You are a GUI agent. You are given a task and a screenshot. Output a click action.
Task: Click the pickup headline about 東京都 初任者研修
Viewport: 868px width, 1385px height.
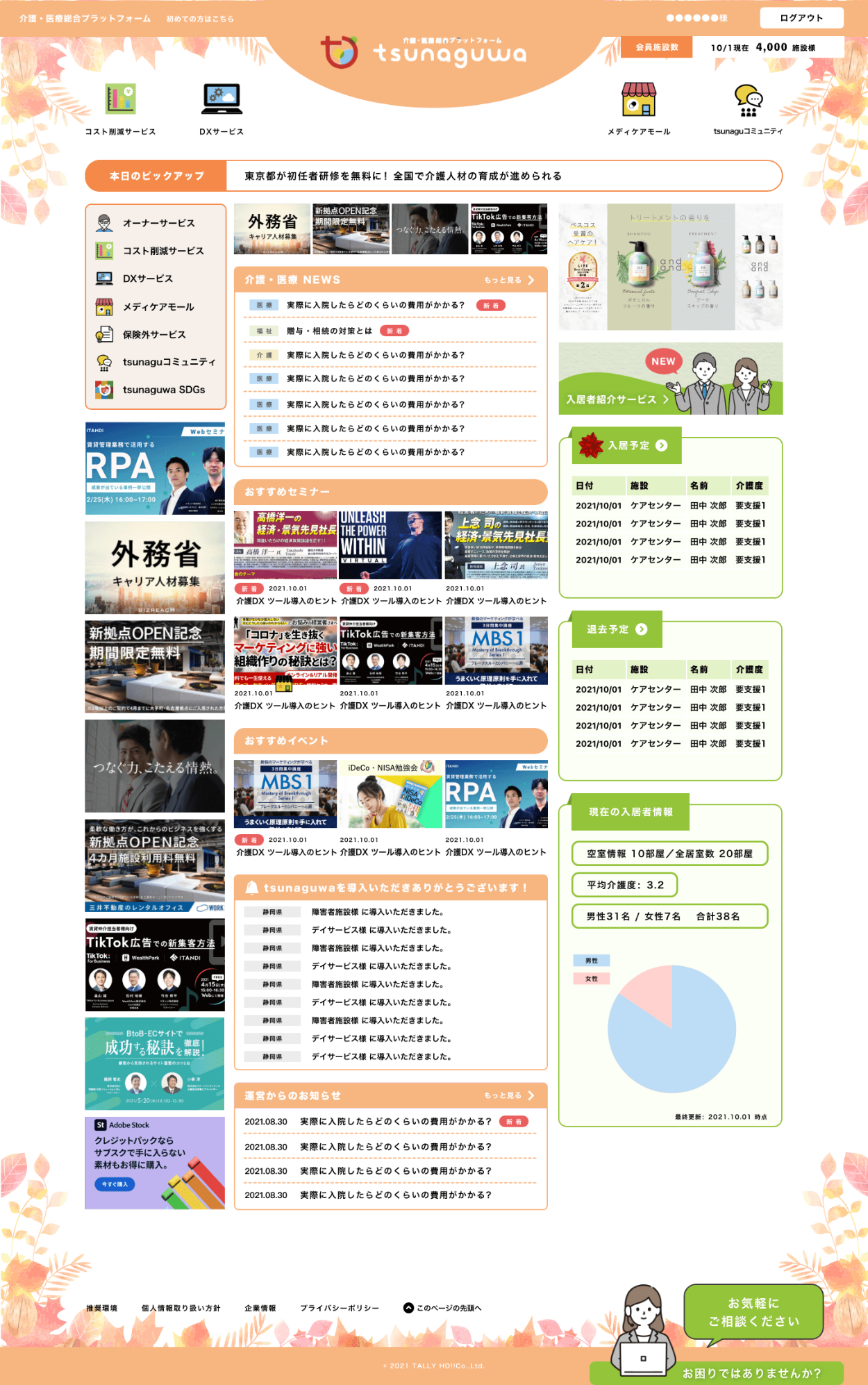click(403, 176)
